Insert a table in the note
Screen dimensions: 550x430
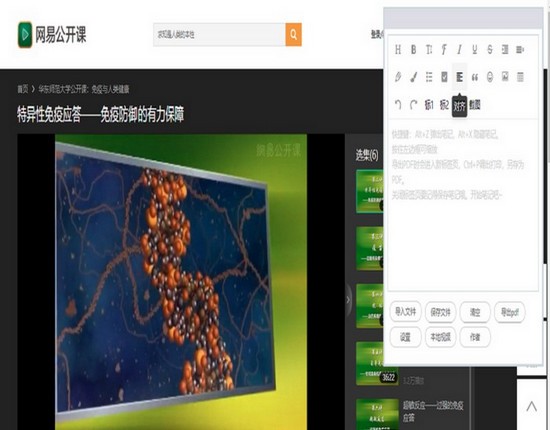coord(520,76)
